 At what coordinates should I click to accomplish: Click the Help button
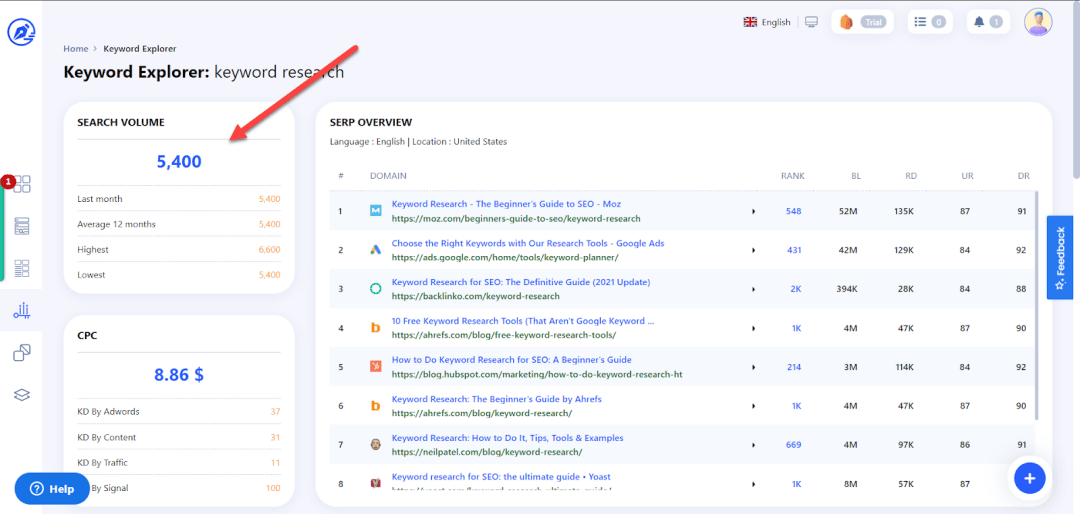[52, 489]
